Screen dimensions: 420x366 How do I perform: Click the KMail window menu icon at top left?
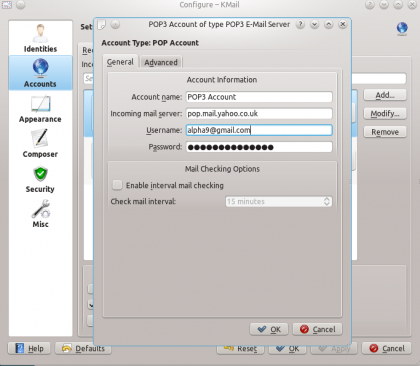coord(7,4)
